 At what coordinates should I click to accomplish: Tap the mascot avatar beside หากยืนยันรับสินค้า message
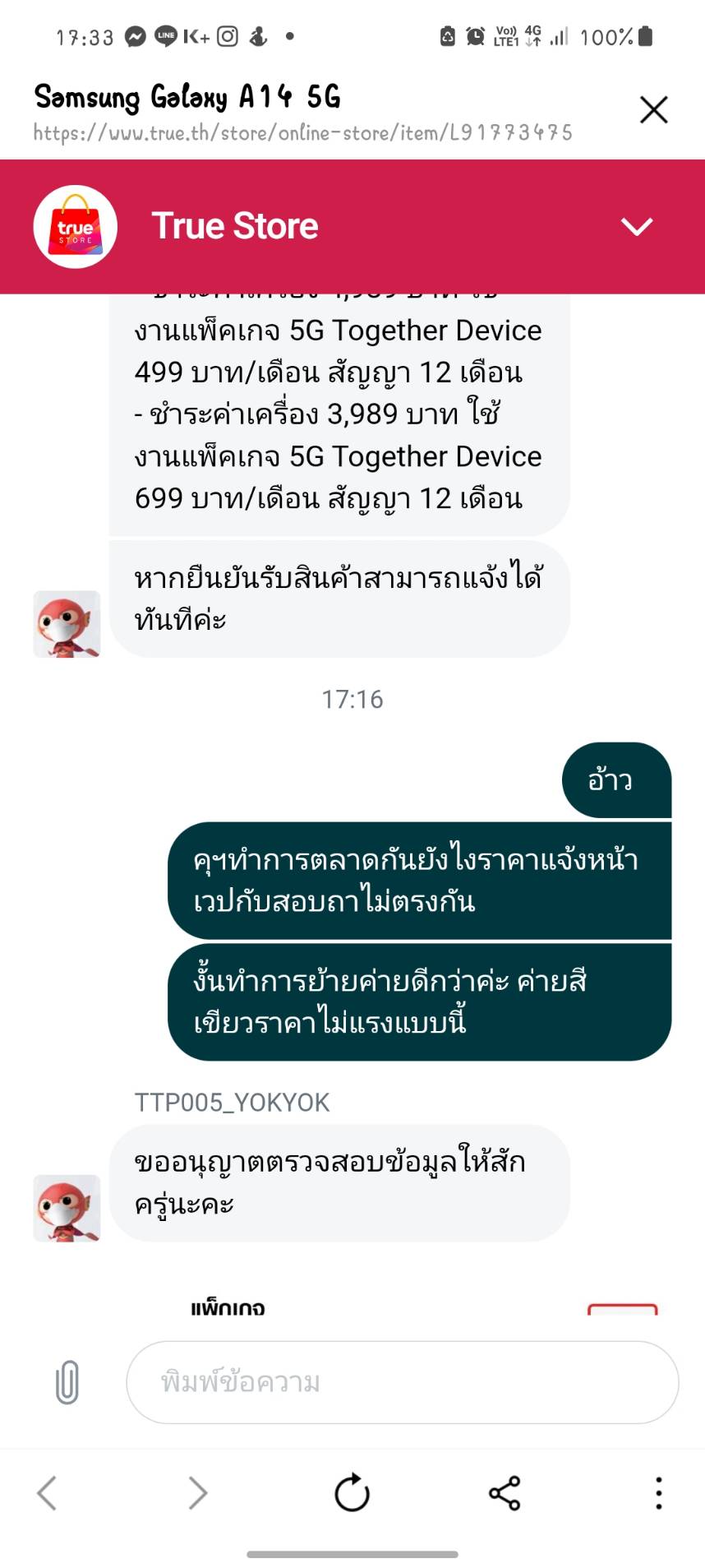tap(67, 624)
